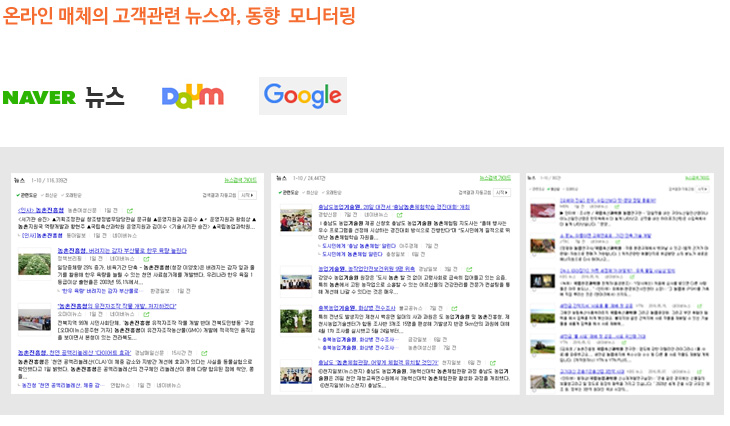This screenshot has height=426, width=730.
Task: Open last headline in right news panel
Action: [x=592, y=372]
